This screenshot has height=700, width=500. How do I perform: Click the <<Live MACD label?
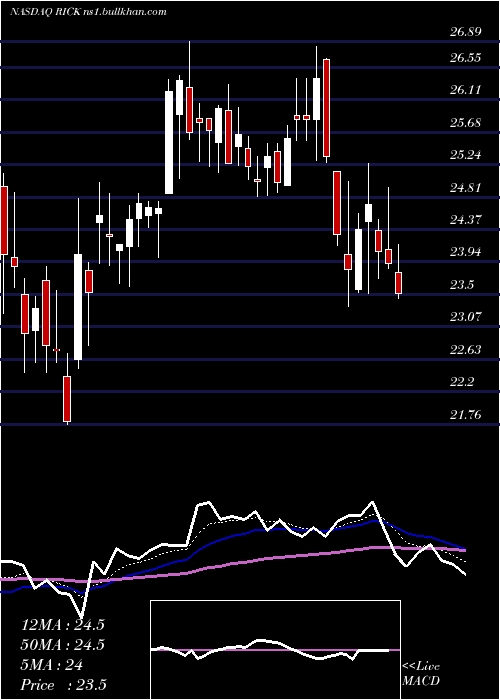click(421, 674)
